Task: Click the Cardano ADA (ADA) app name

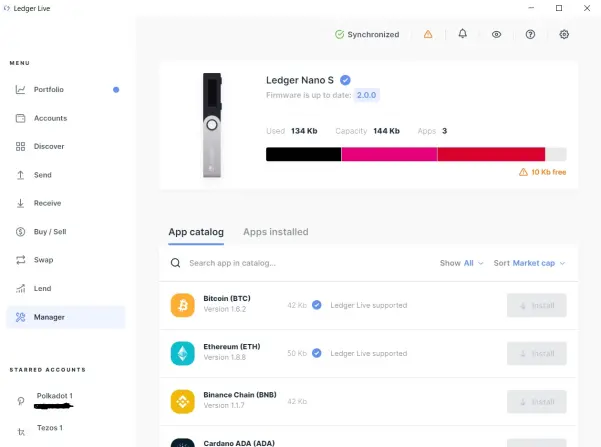Action: [x=239, y=443]
